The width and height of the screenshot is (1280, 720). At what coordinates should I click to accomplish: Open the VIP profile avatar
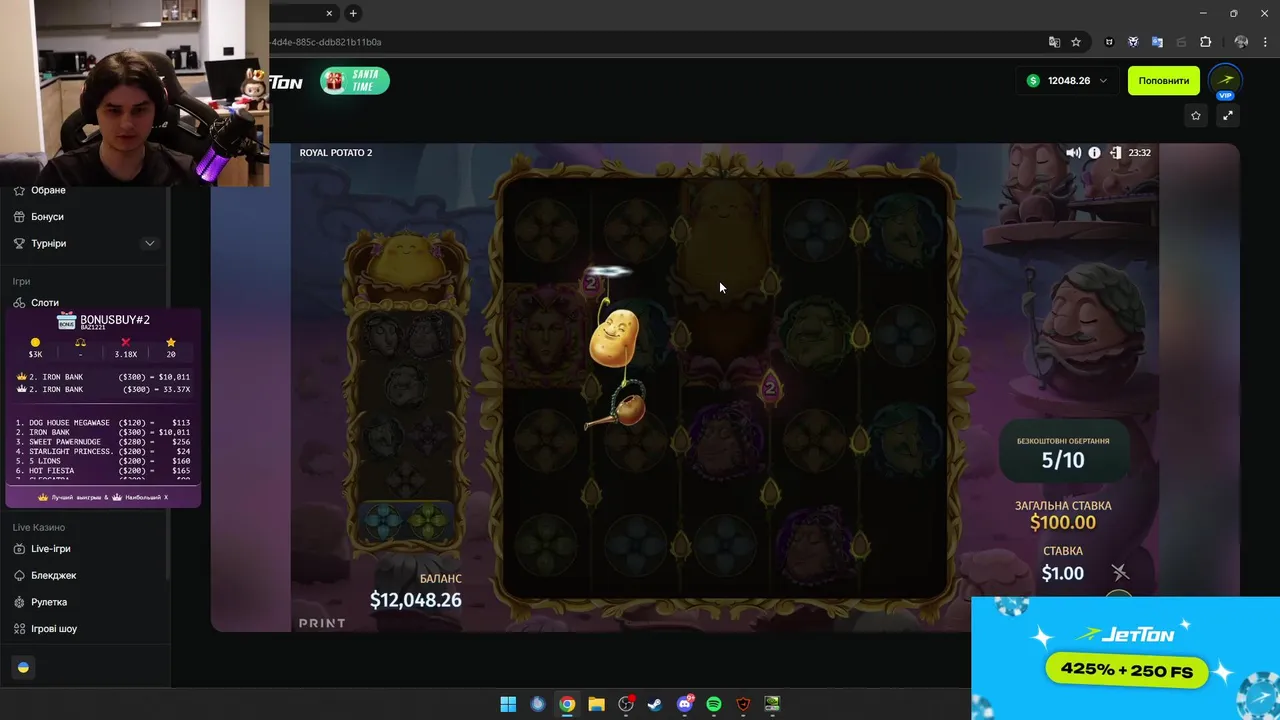[1225, 81]
